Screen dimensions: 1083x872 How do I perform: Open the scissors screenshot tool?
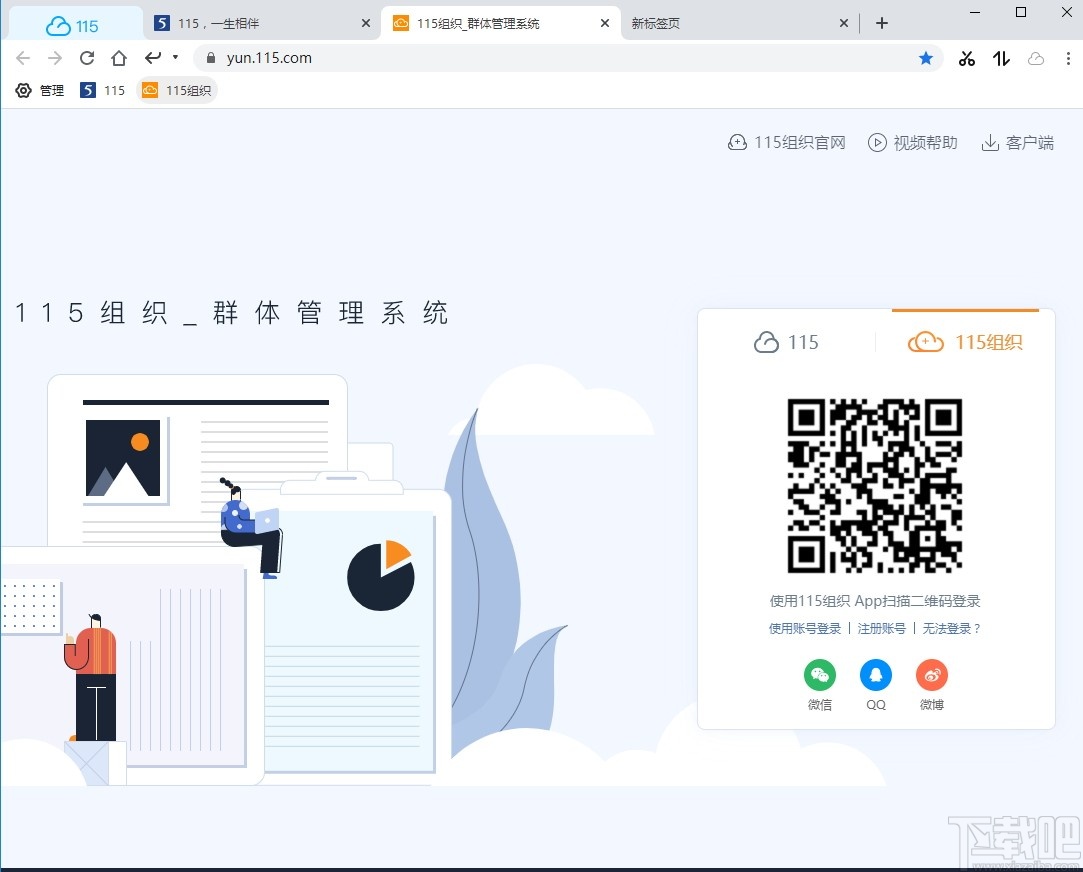[x=966, y=59]
